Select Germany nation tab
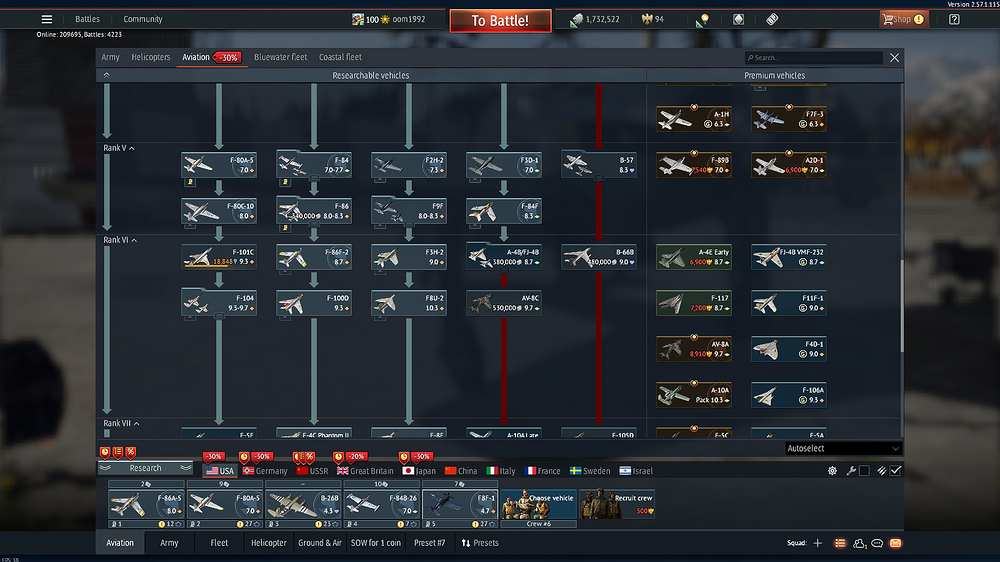 click(x=265, y=471)
